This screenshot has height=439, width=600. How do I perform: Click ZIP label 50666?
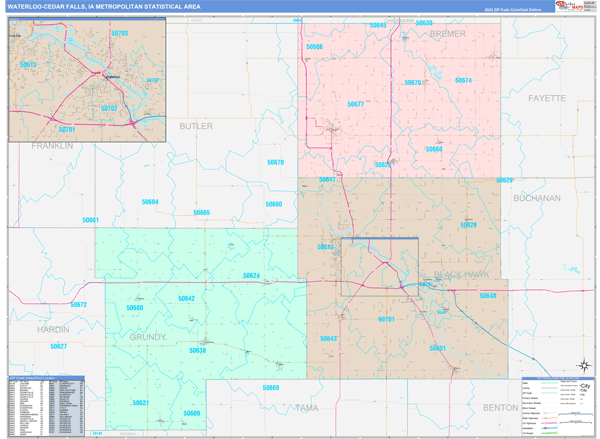point(315,47)
